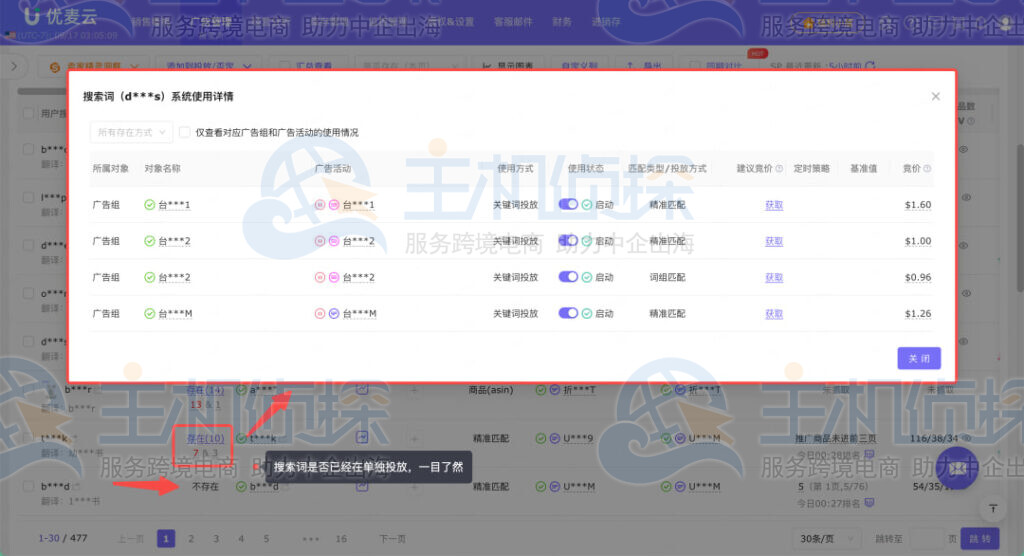Click 下一页 next page

pos(392,539)
